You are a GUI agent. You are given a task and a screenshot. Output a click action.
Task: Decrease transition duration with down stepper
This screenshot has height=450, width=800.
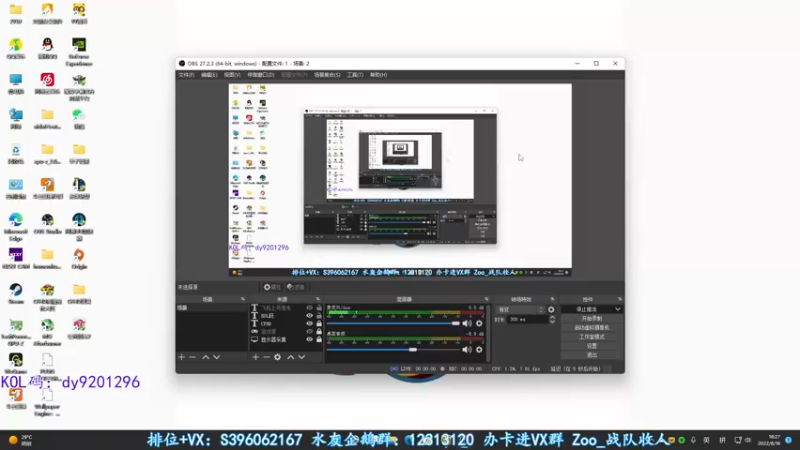click(x=552, y=322)
